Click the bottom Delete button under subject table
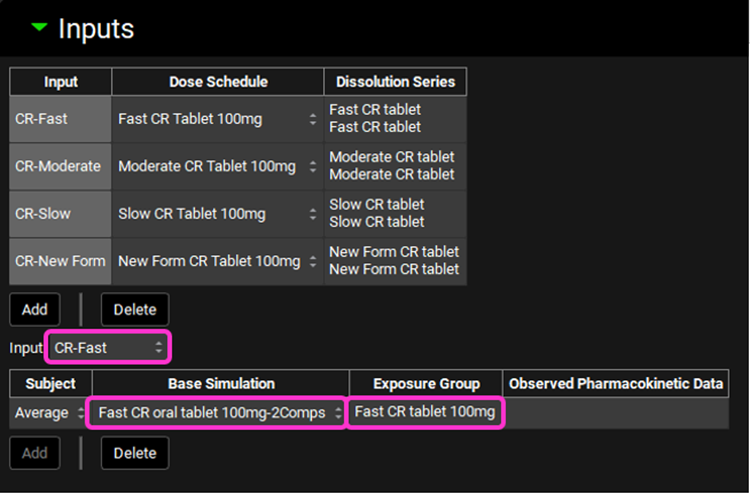 135,453
